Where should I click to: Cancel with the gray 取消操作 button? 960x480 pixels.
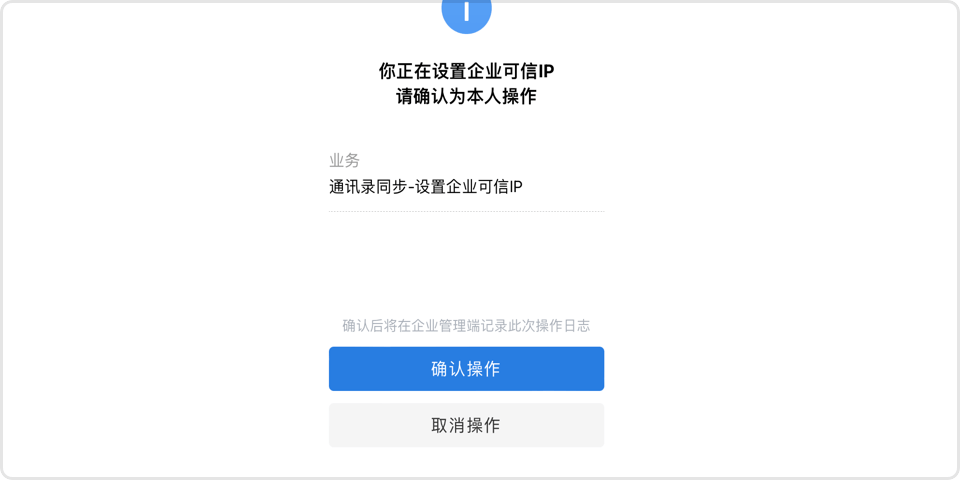(467, 425)
